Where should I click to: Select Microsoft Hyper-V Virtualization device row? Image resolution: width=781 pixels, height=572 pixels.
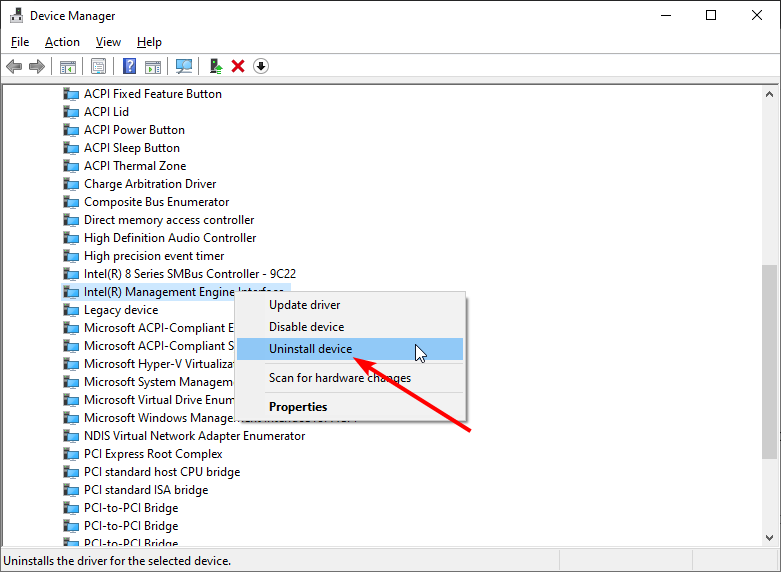[159, 364]
